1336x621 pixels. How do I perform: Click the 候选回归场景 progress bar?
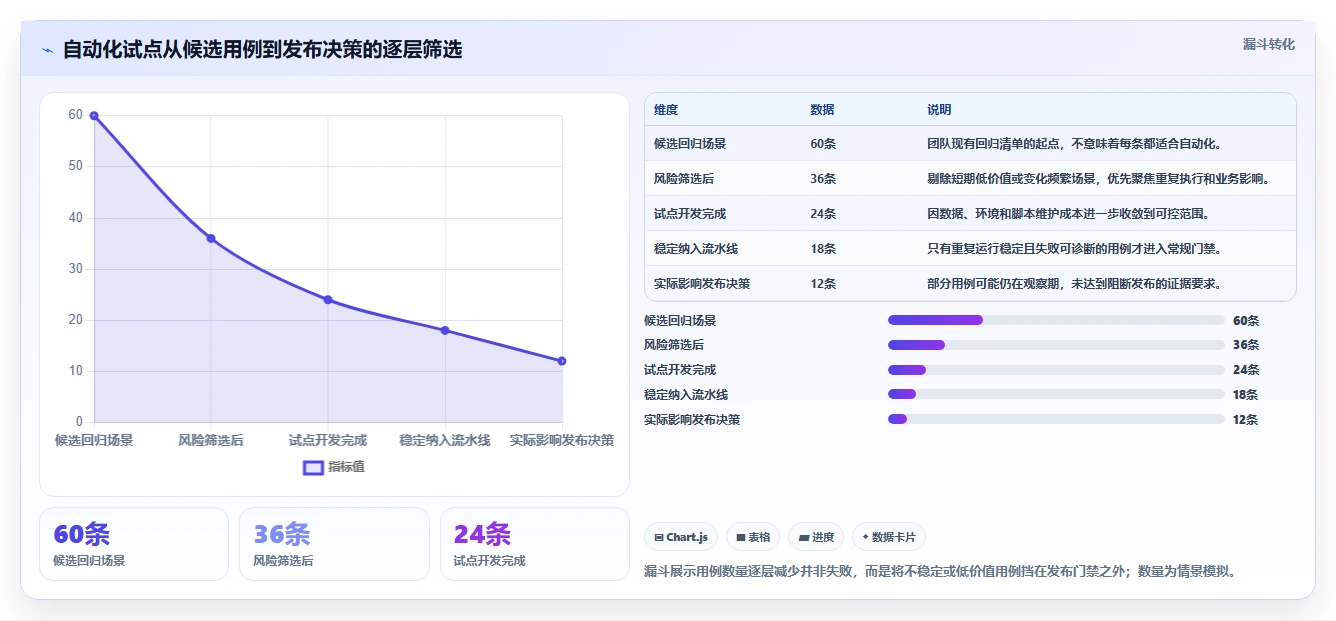(x=1056, y=320)
